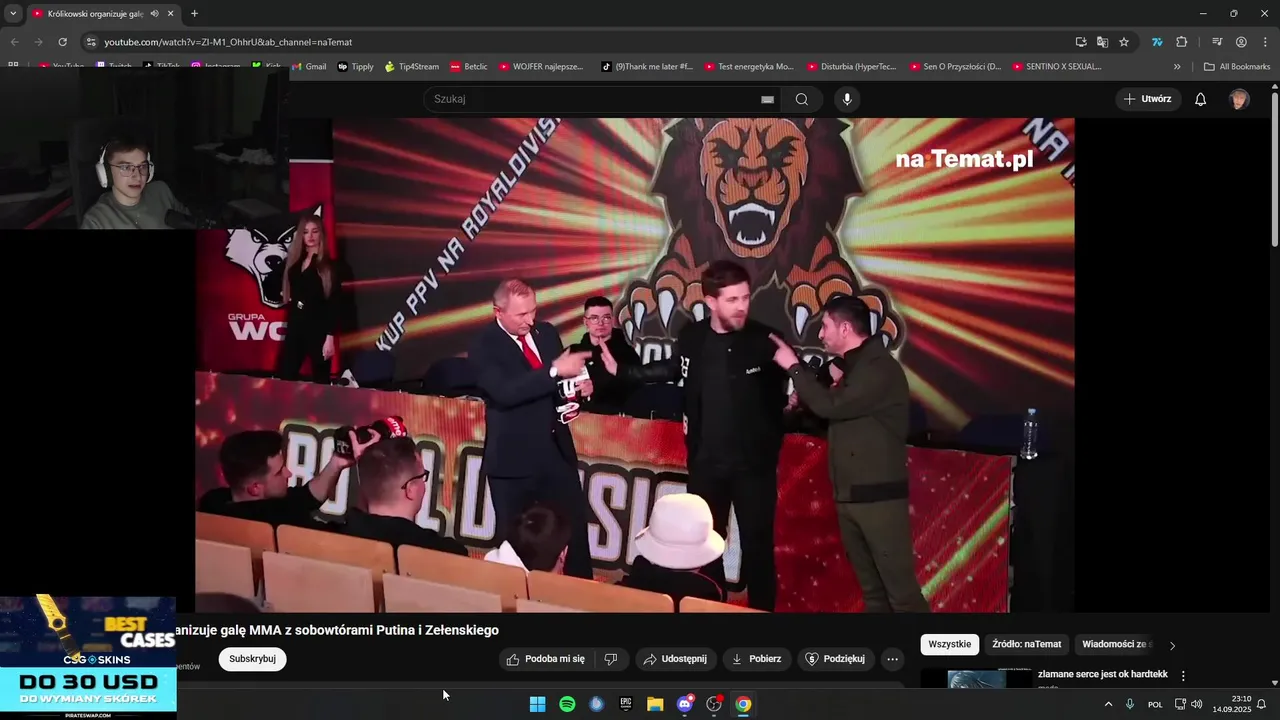Reload the page in Chrome
1280x720 pixels.
point(62,42)
